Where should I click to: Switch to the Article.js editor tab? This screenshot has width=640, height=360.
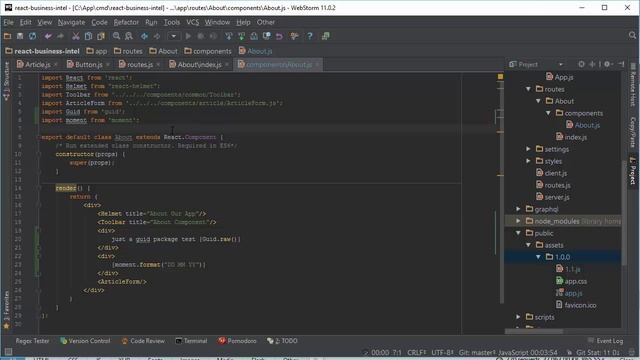pos(38,64)
